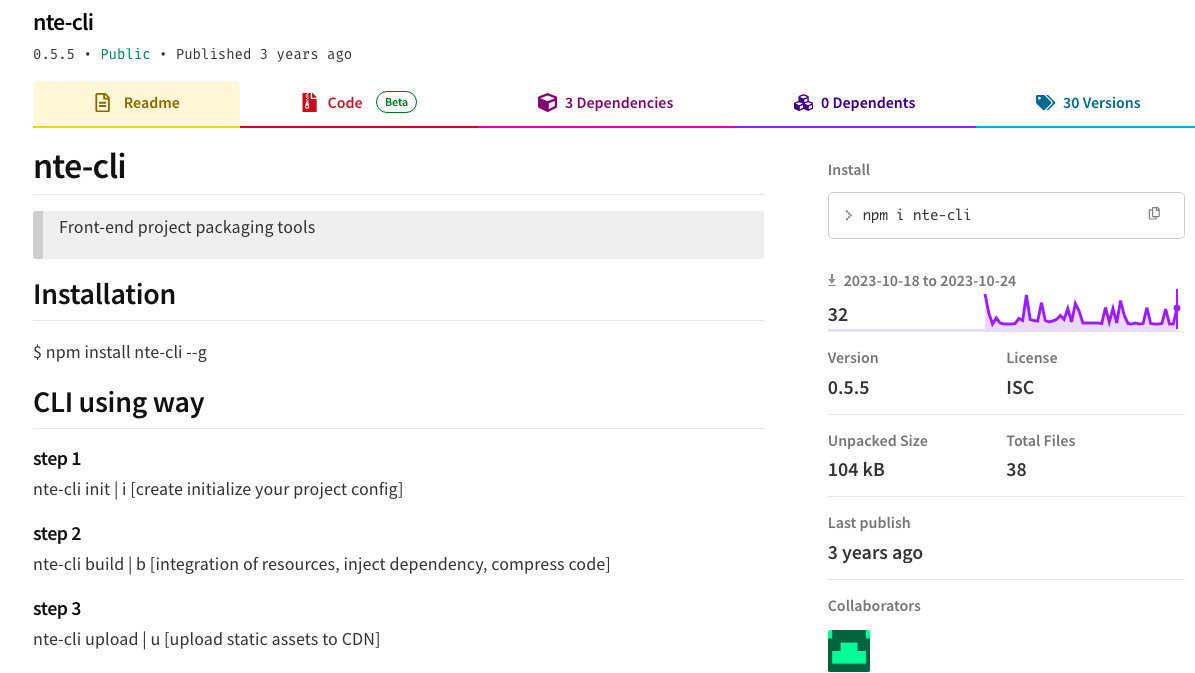
Task: Click the Dependencies box icon
Action: coord(547,103)
